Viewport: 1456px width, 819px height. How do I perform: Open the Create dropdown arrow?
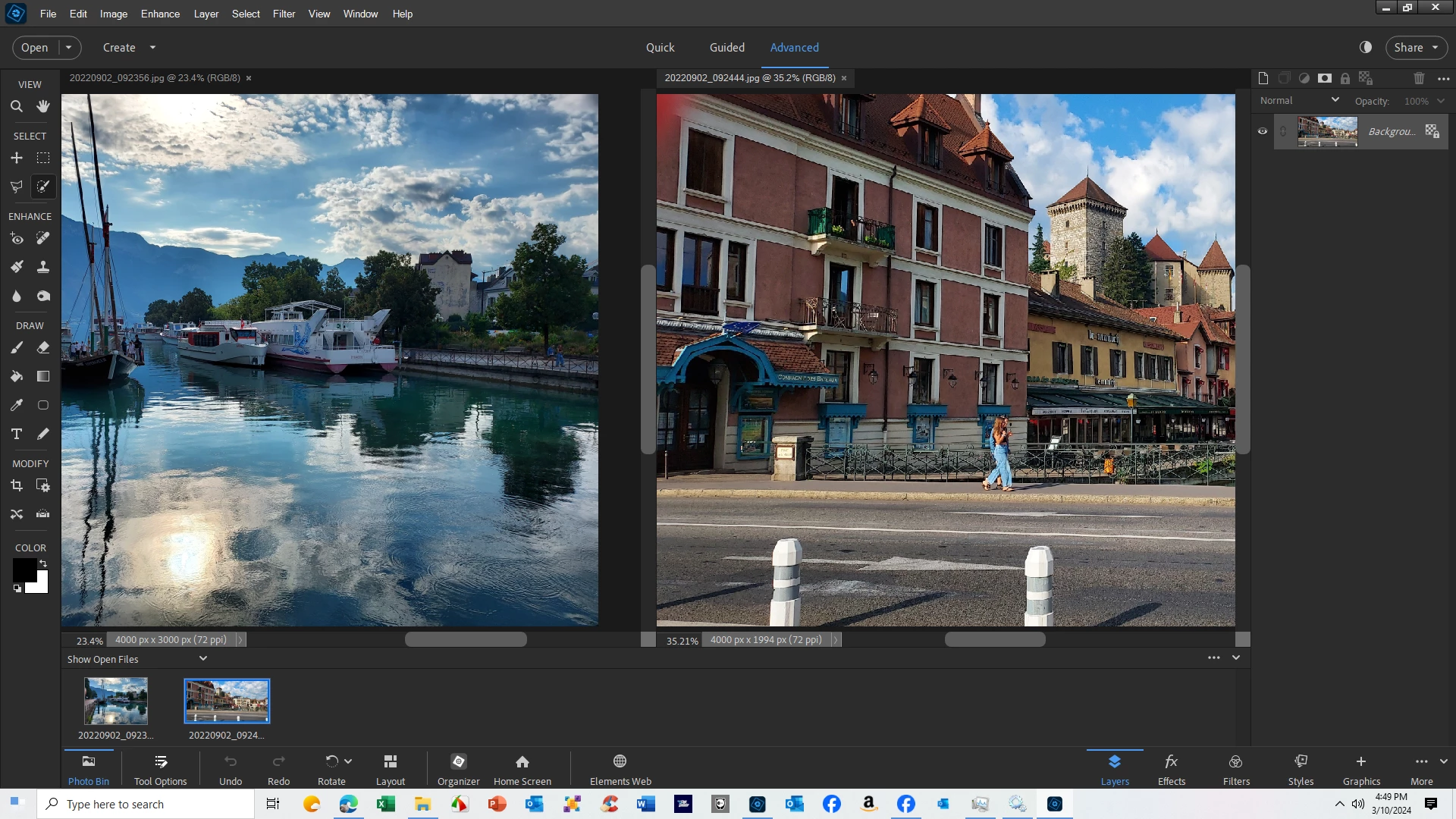[152, 47]
